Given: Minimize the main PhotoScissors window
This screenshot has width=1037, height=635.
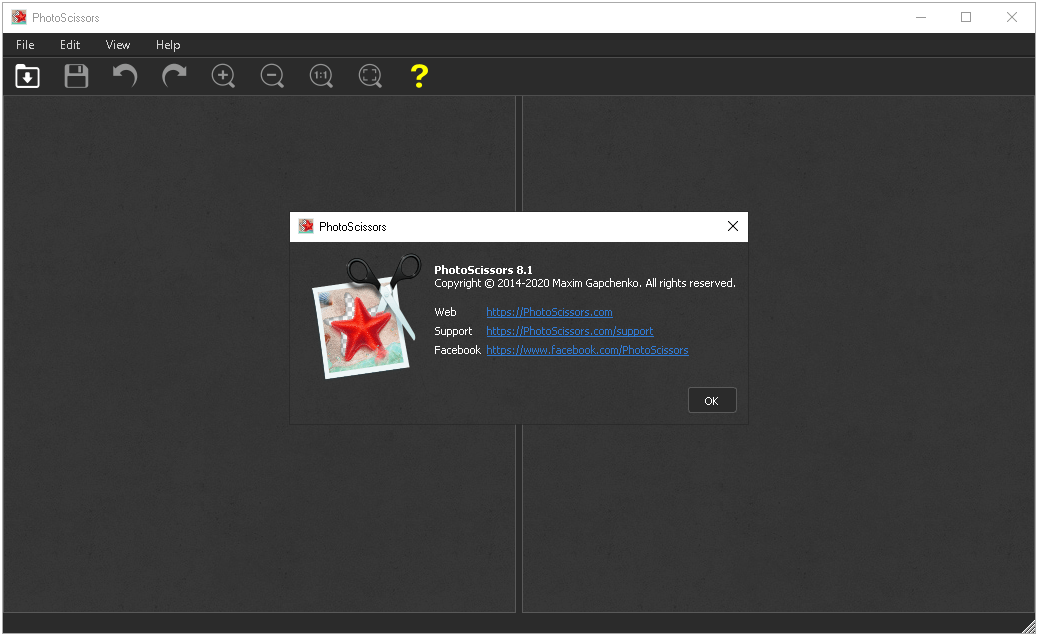Looking at the screenshot, I should (921, 17).
